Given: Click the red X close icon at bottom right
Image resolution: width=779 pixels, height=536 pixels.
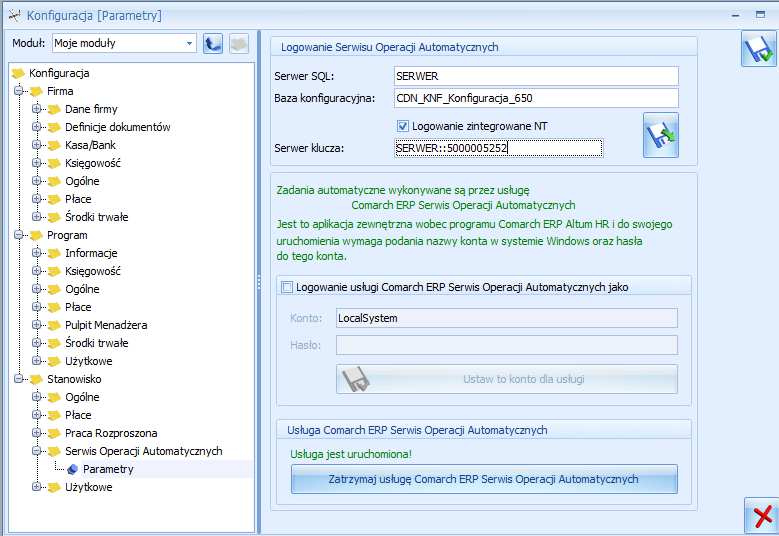Looking at the screenshot, I should 762,517.
